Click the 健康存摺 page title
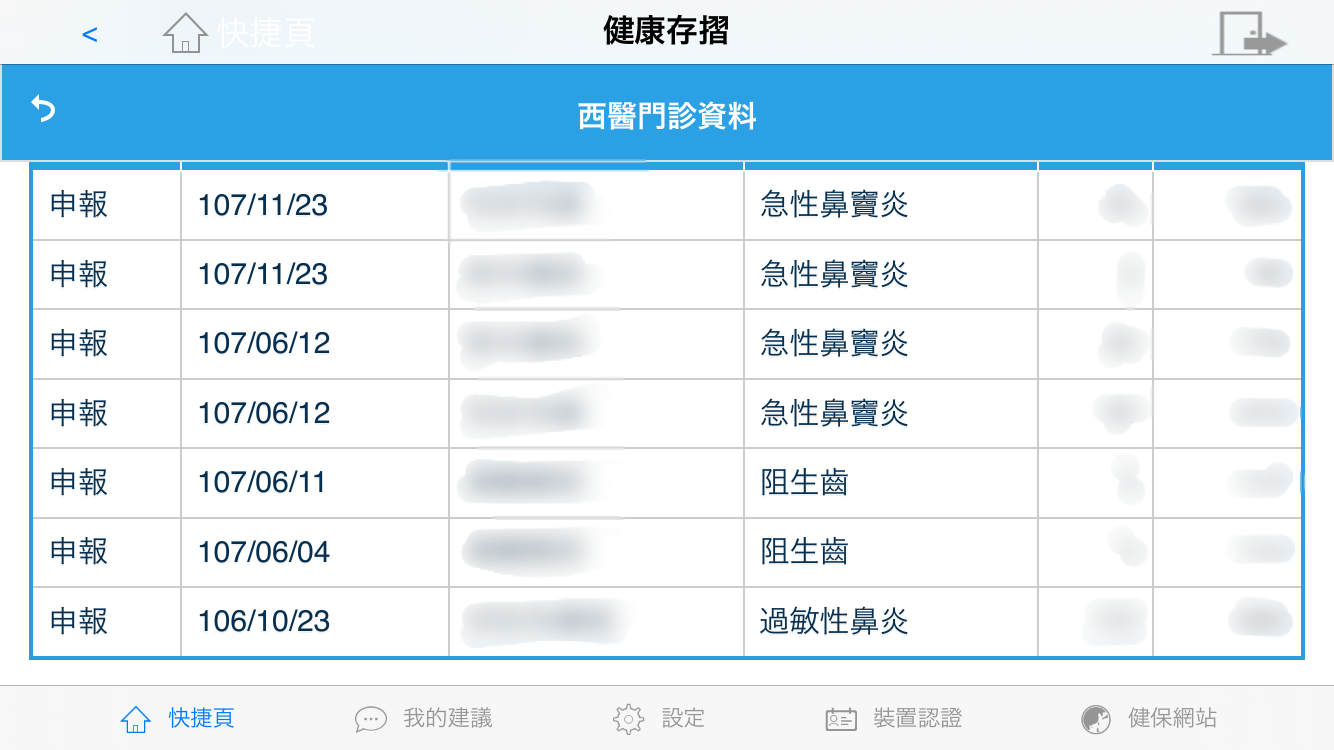 tap(666, 31)
